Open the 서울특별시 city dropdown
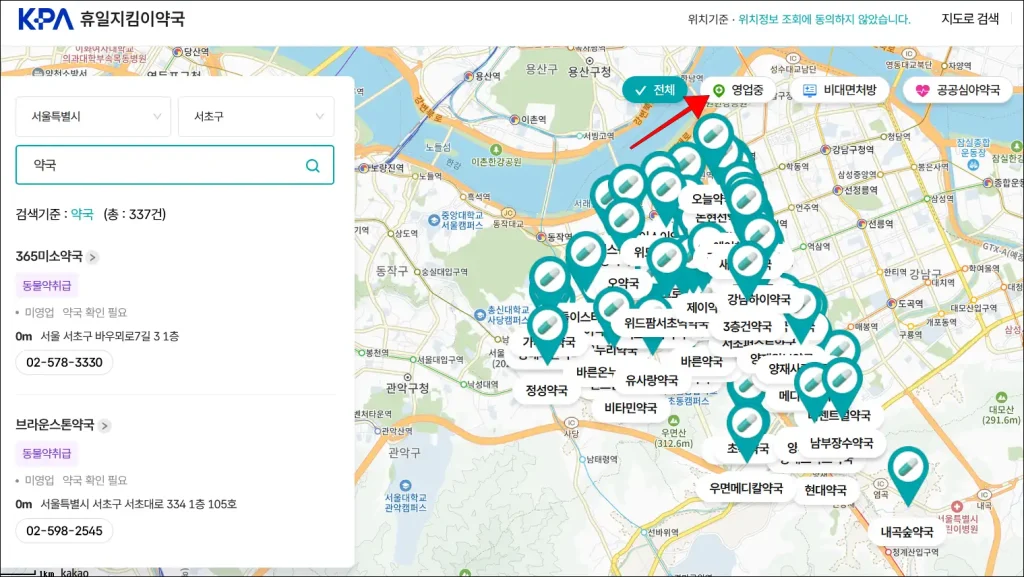 coord(93,116)
